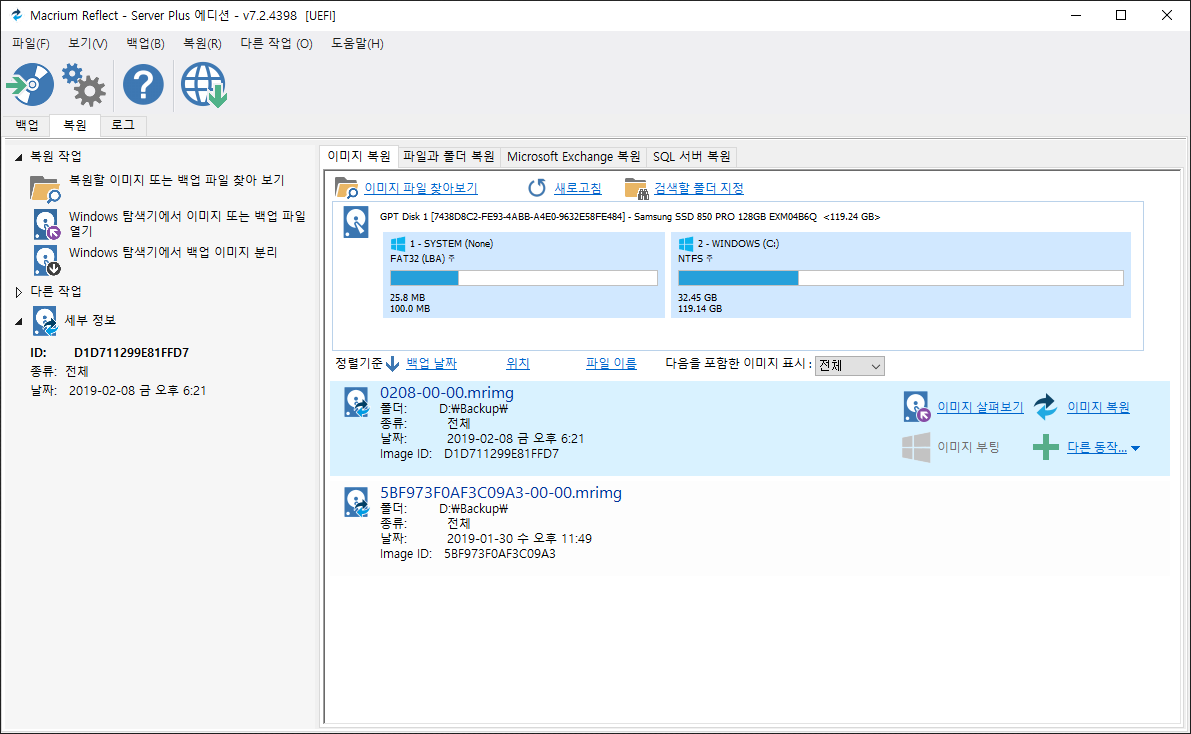This screenshot has width=1191, height=734.
Task: Click the 2 - WINDOWS (C:) partition label
Action: pyautogui.click(x=738, y=244)
